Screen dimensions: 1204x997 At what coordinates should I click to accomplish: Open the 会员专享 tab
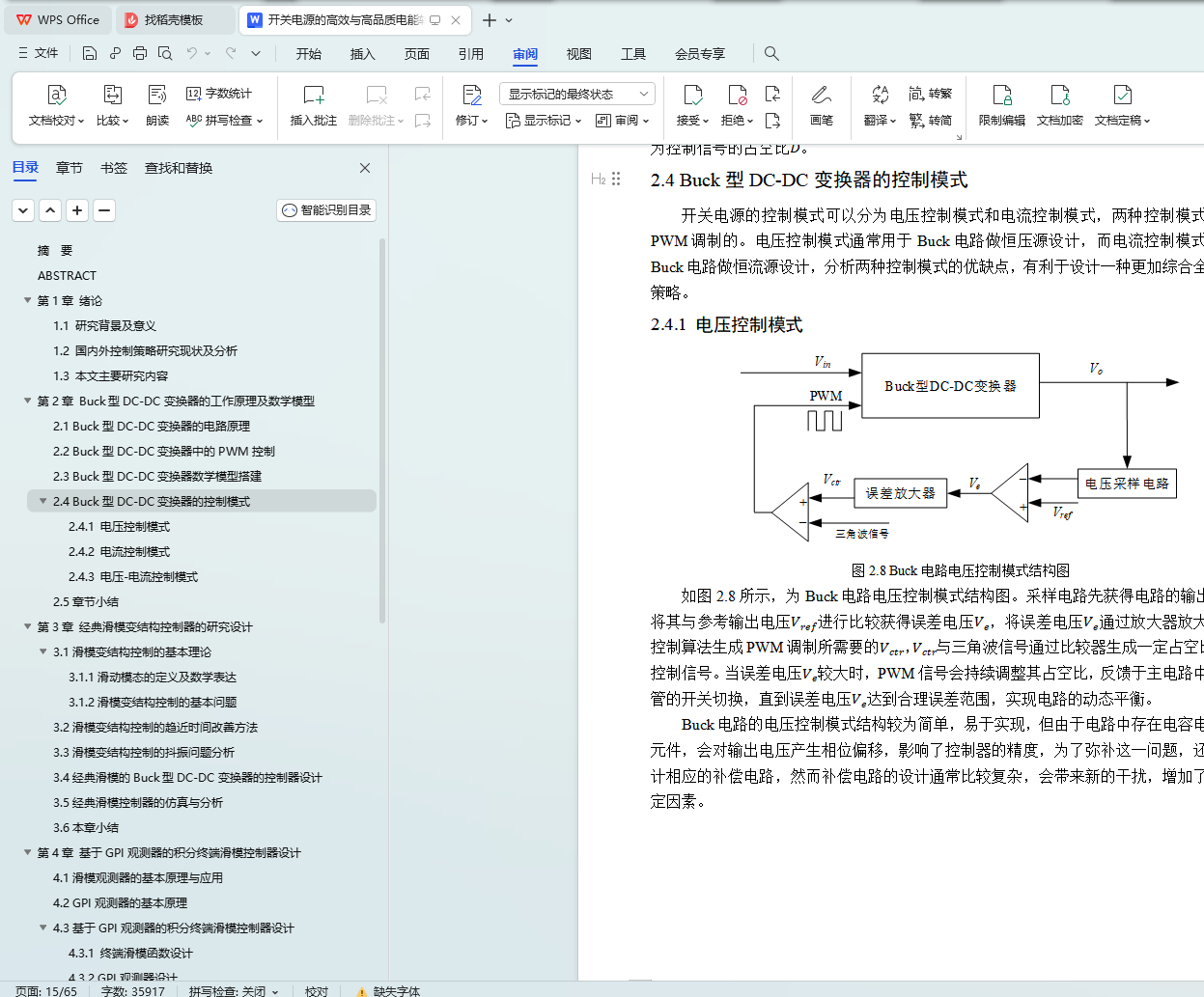pos(700,54)
